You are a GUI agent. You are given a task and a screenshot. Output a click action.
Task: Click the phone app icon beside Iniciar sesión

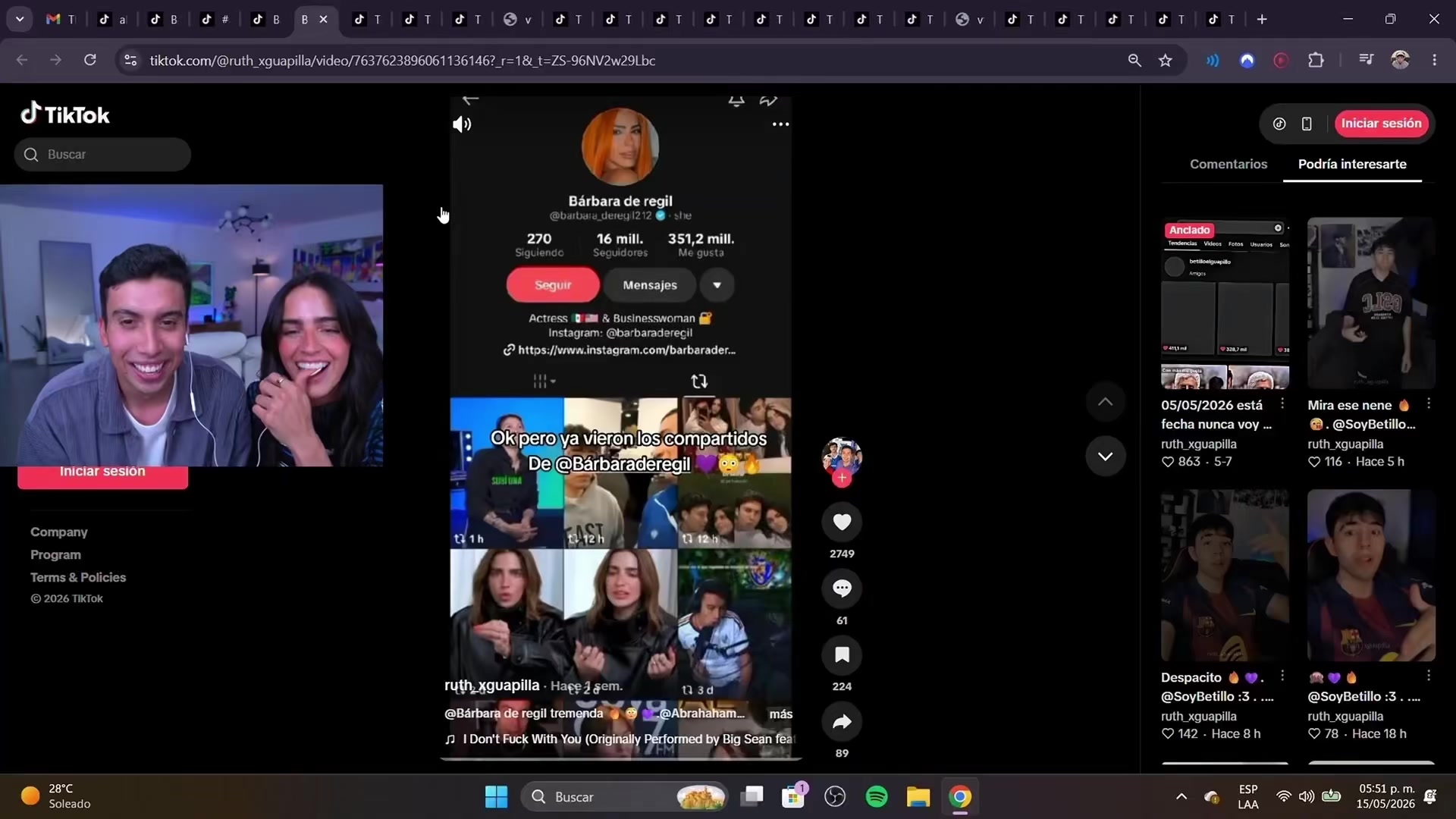(x=1307, y=124)
